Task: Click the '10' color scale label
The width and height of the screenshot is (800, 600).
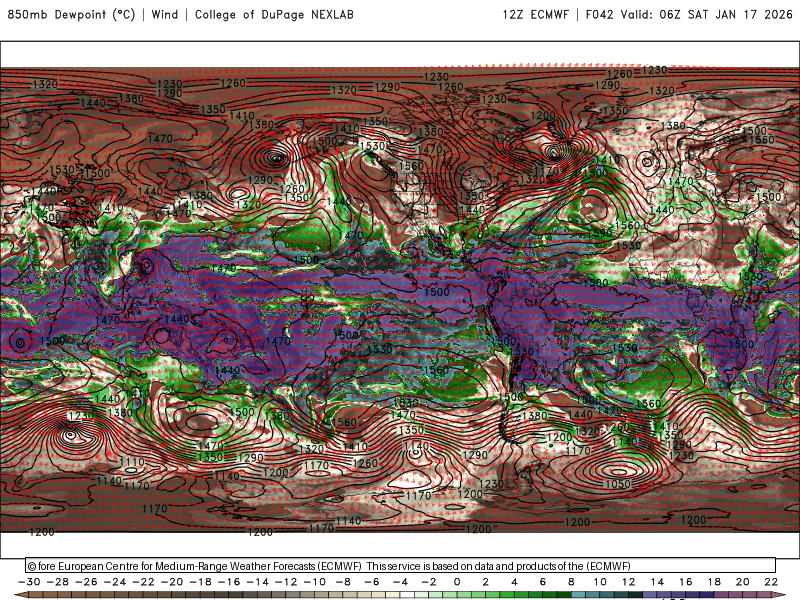Action: click(600, 582)
